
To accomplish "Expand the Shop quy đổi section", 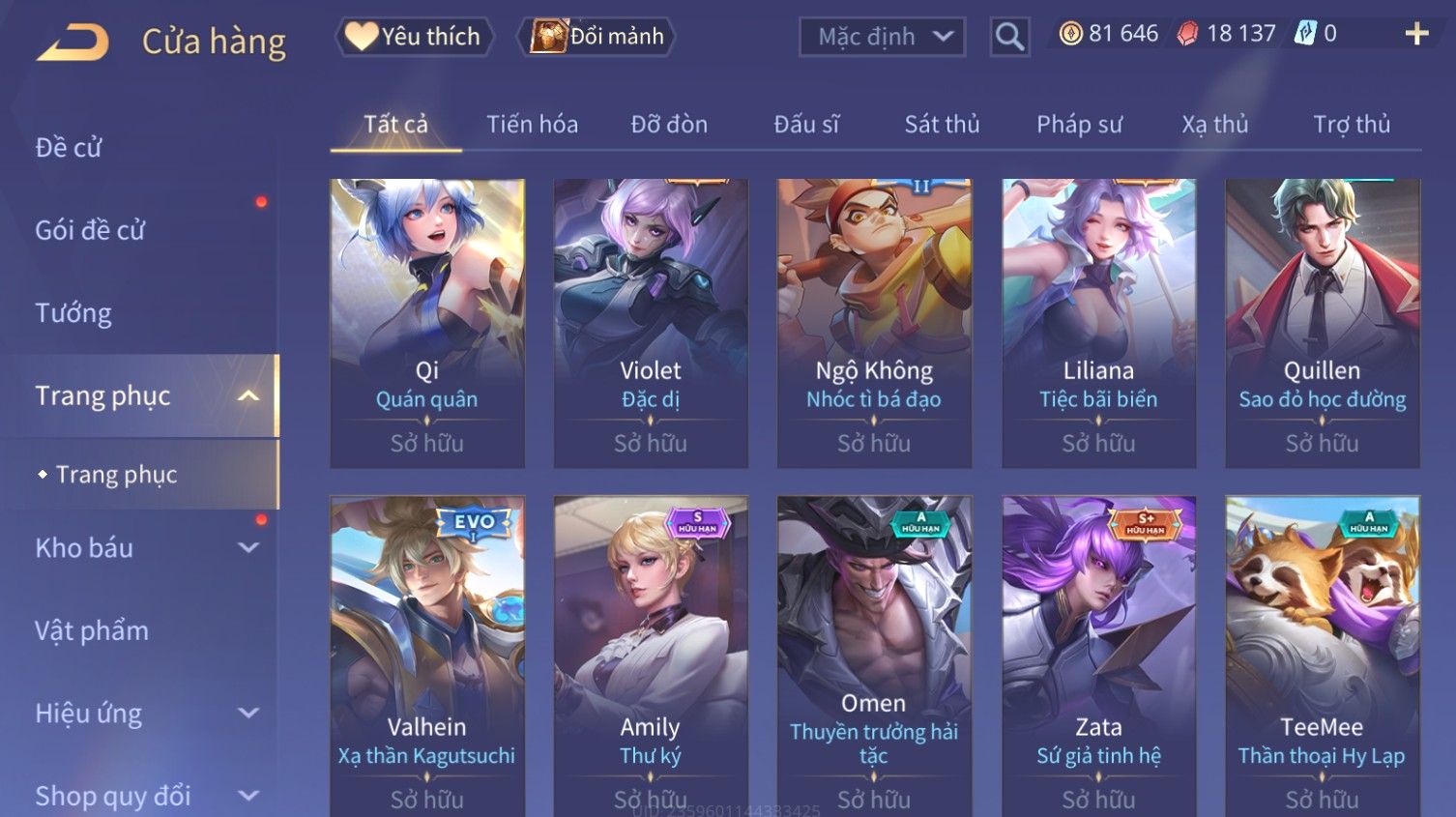I will [x=248, y=796].
